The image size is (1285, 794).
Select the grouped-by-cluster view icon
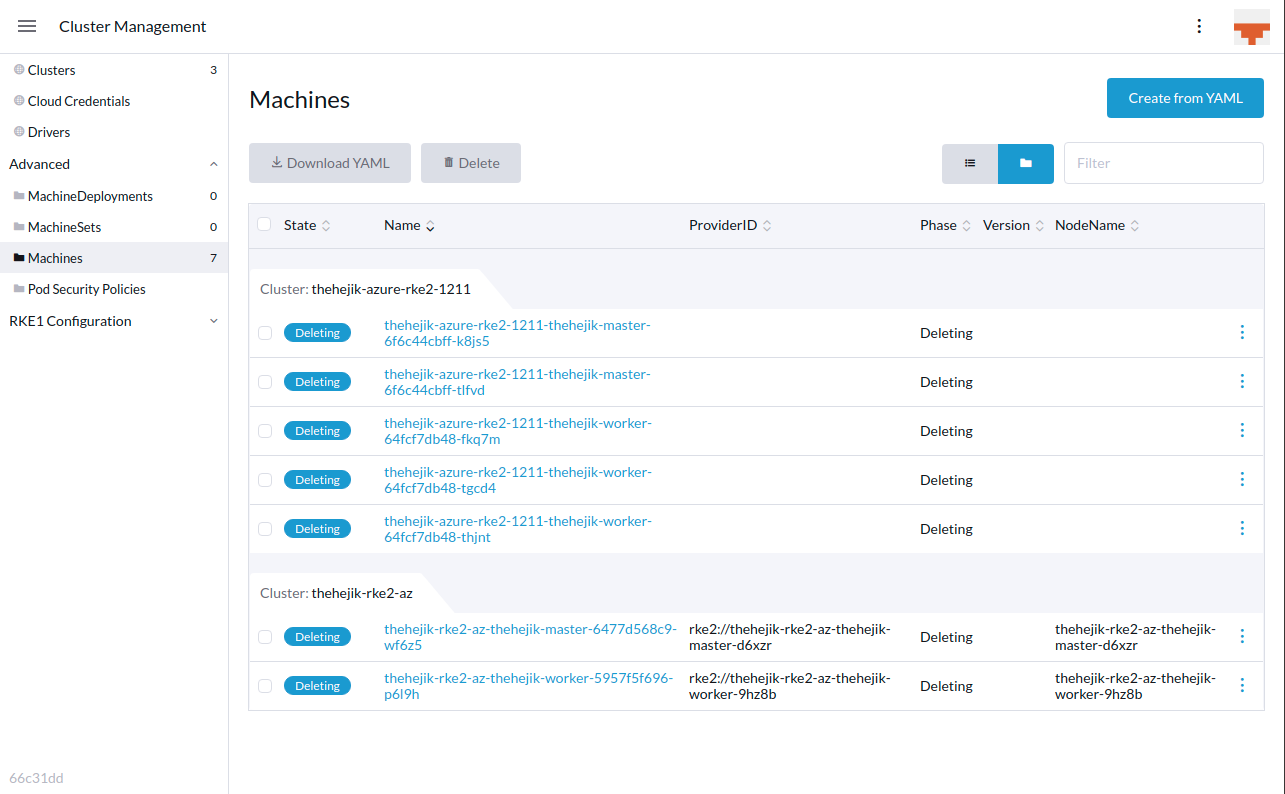click(x=1026, y=162)
